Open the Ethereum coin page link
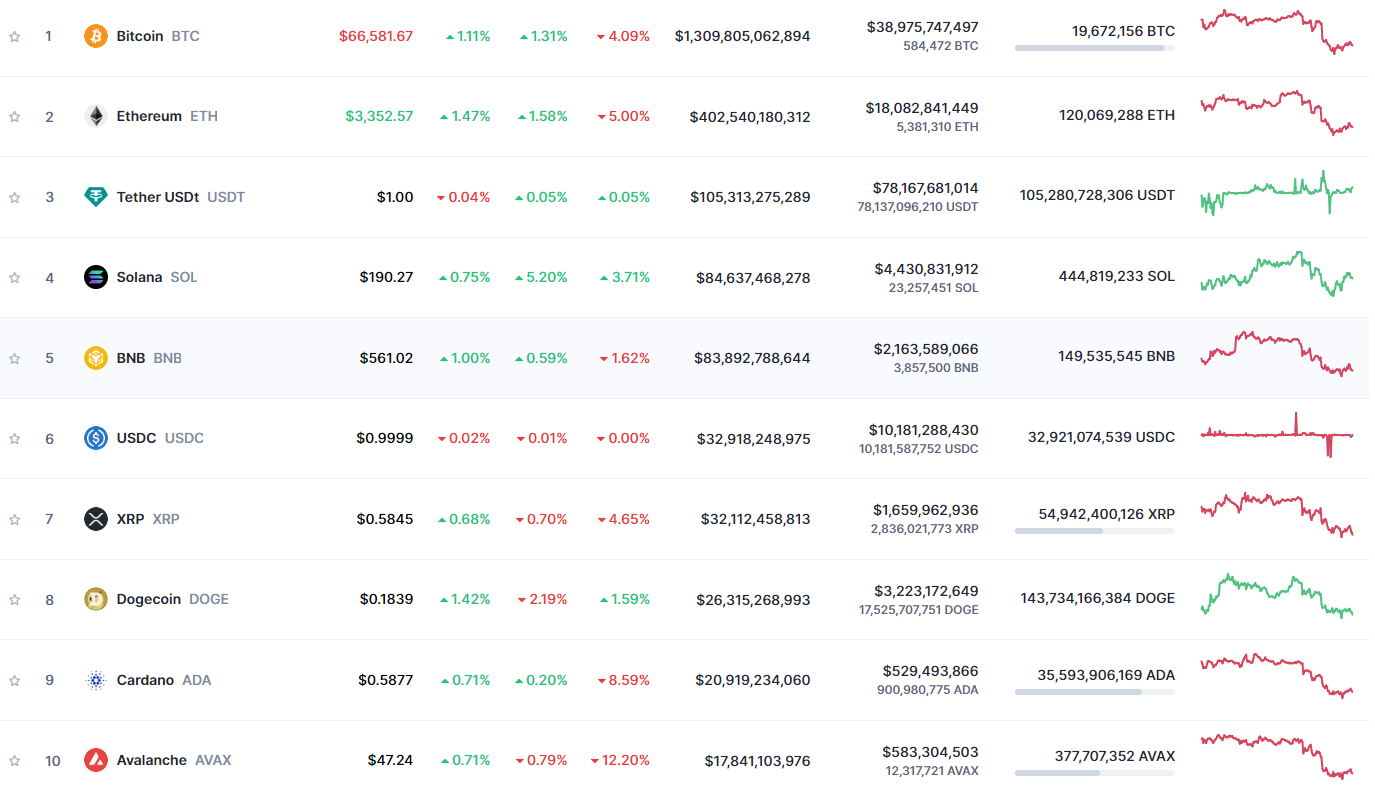The height and width of the screenshot is (791, 1375). [149, 116]
